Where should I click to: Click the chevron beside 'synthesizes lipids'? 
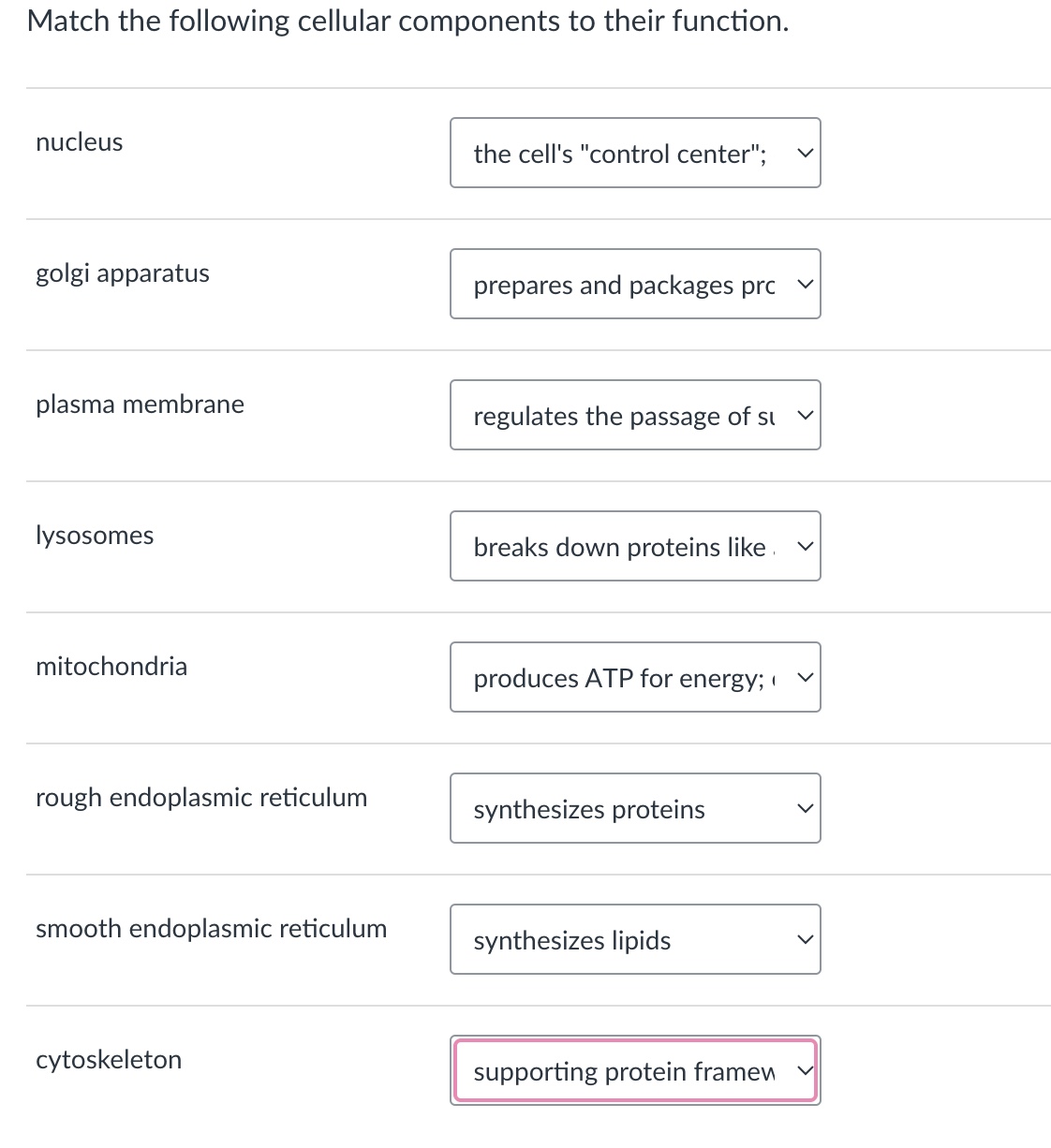click(x=804, y=939)
